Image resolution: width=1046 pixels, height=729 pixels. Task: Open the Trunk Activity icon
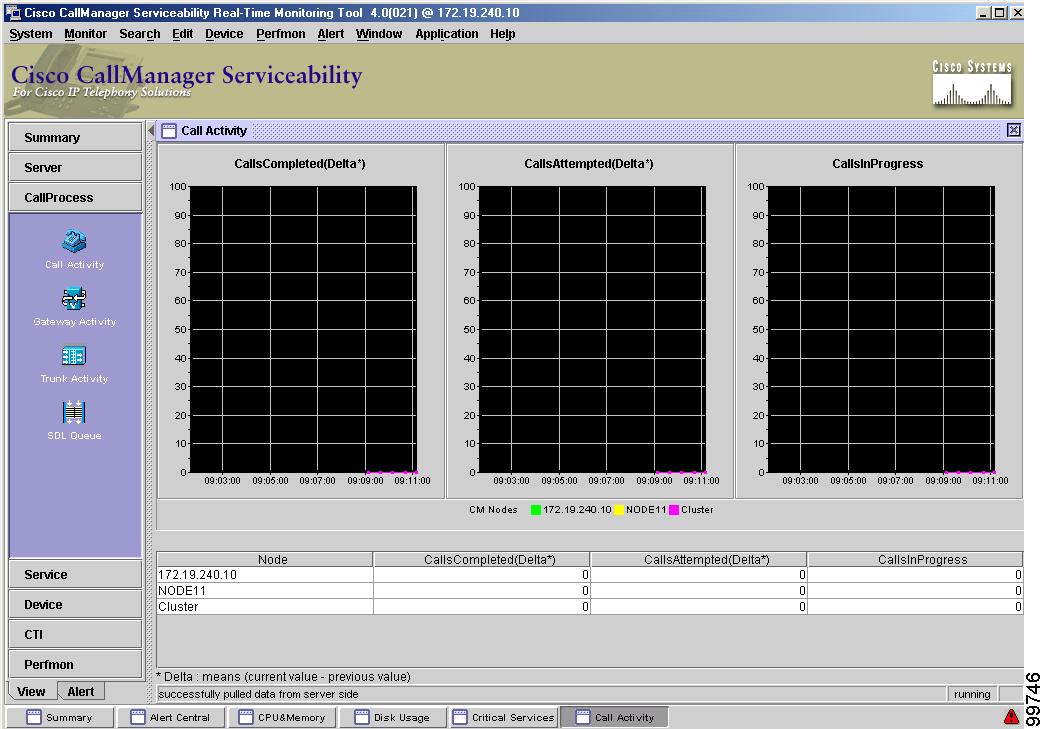(x=73, y=355)
